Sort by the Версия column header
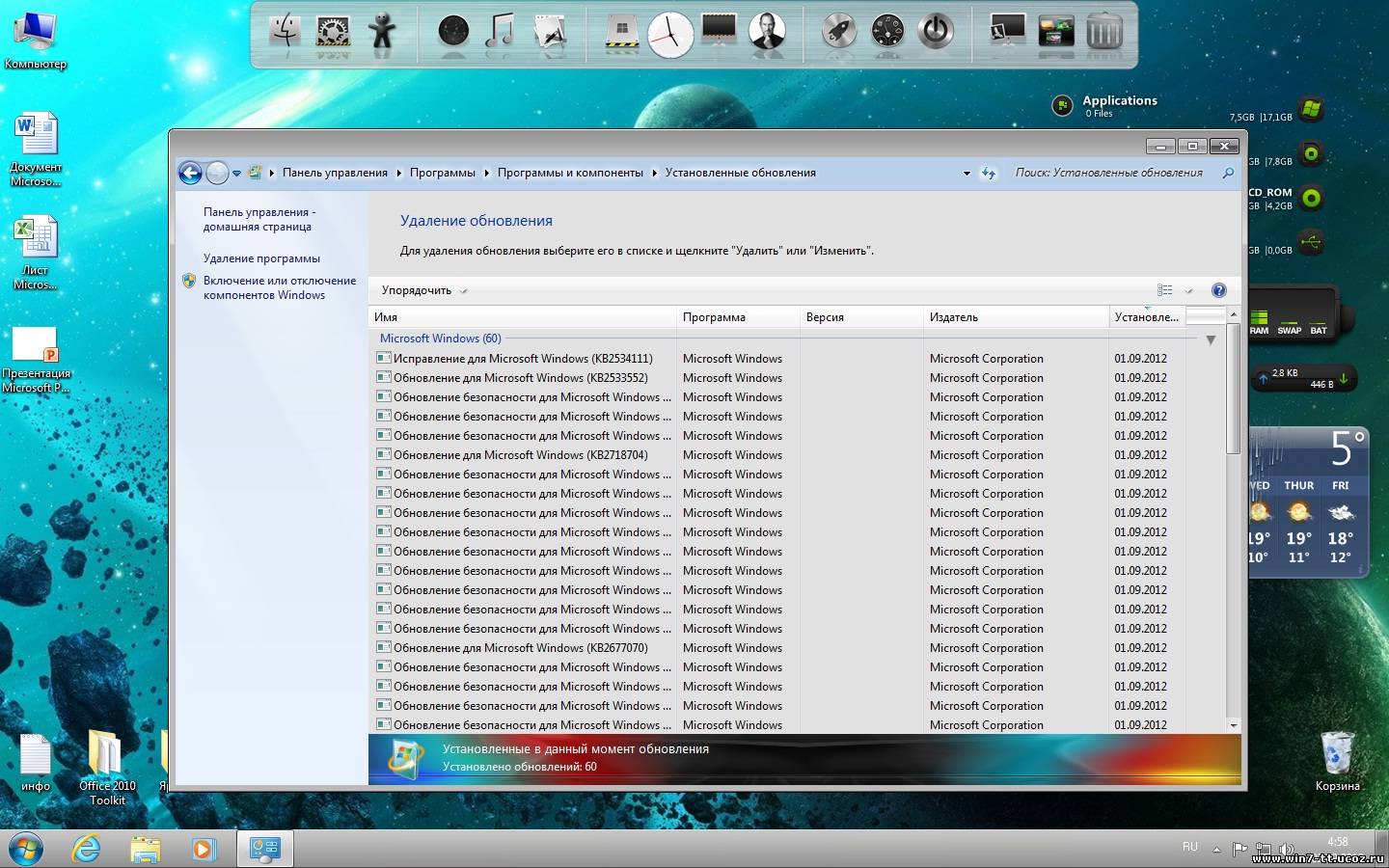1389x868 pixels. [x=861, y=316]
